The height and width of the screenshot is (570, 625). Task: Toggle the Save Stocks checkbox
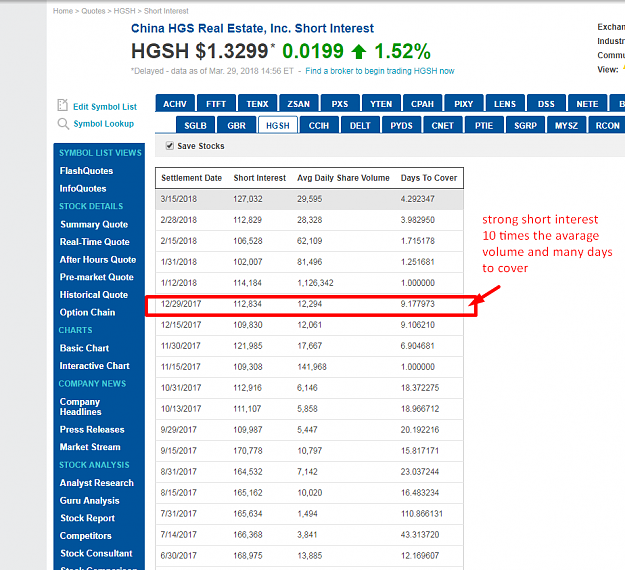(x=170, y=146)
